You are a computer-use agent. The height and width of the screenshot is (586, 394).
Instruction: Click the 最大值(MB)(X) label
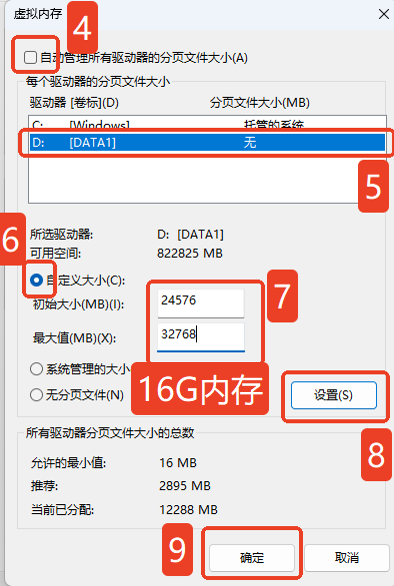[x=74, y=338]
